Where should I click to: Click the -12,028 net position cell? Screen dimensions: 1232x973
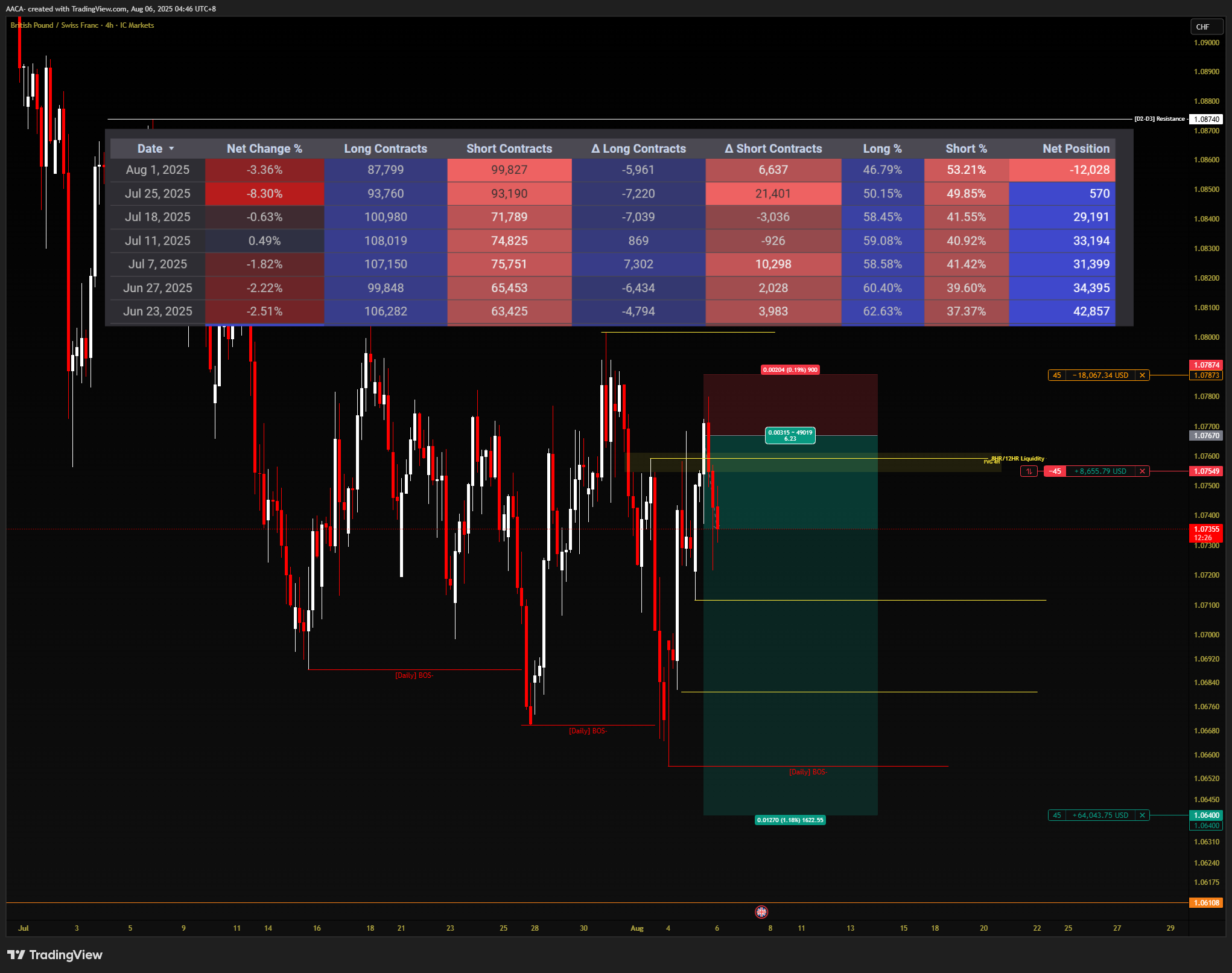coord(1062,170)
